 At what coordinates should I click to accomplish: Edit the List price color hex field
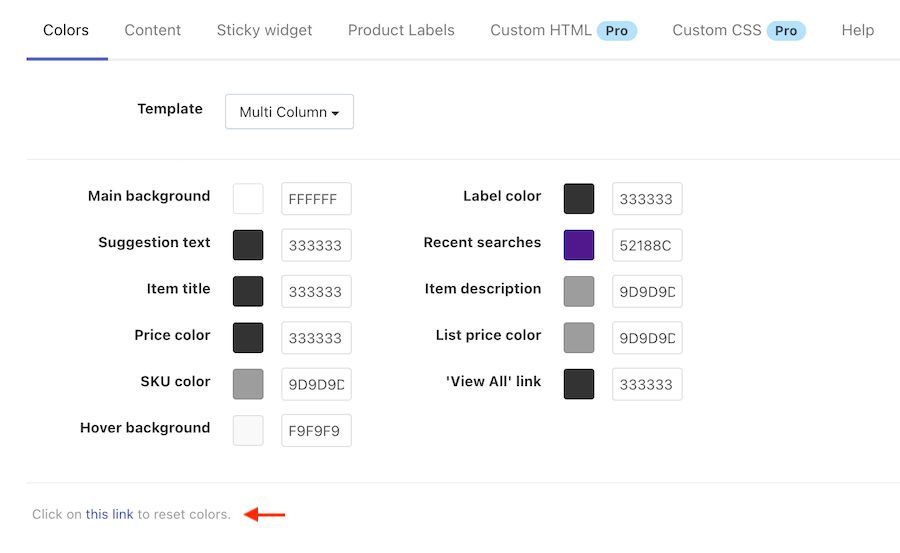tap(647, 338)
